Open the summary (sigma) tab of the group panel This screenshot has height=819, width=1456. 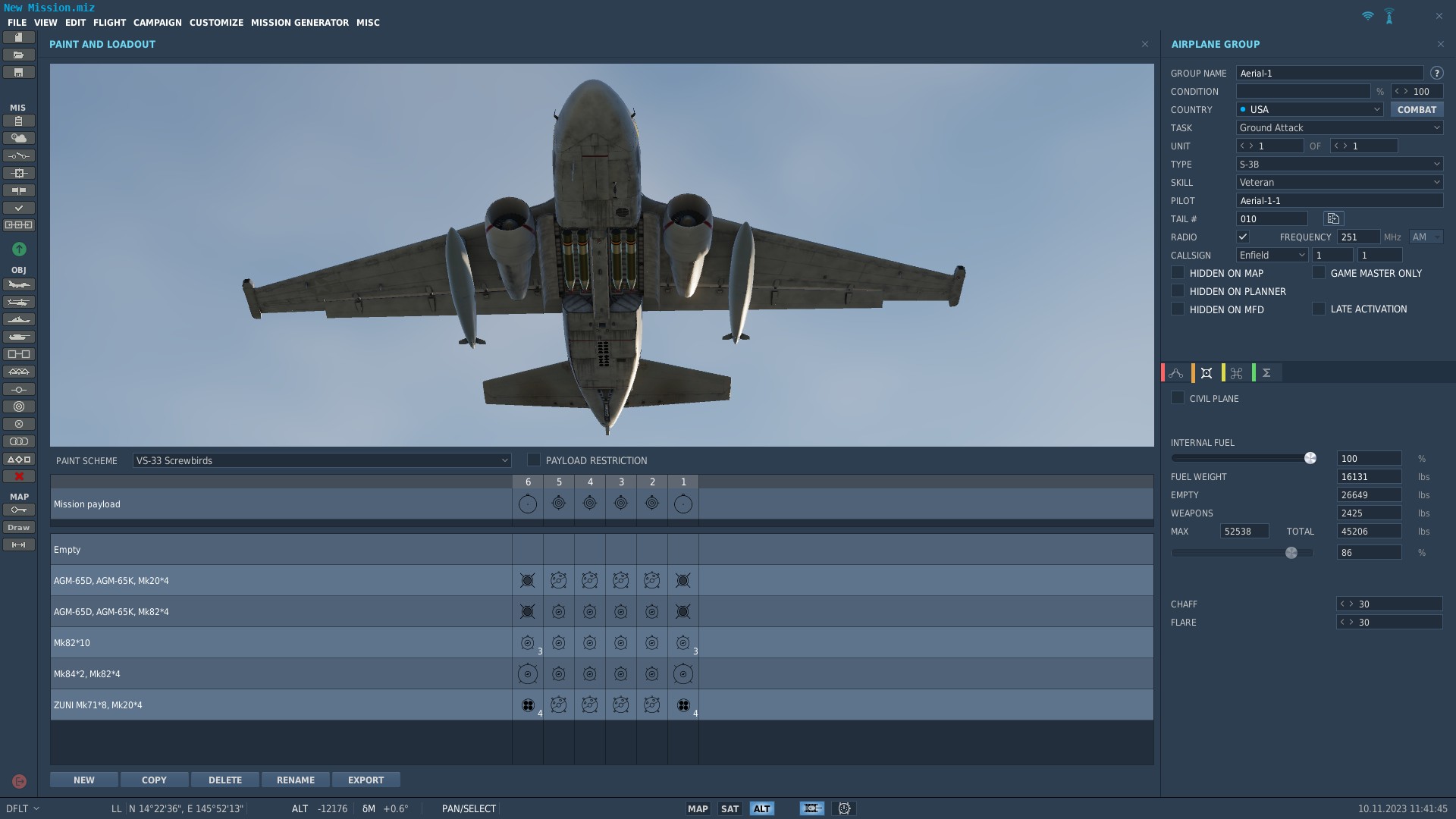coord(1265,372)
